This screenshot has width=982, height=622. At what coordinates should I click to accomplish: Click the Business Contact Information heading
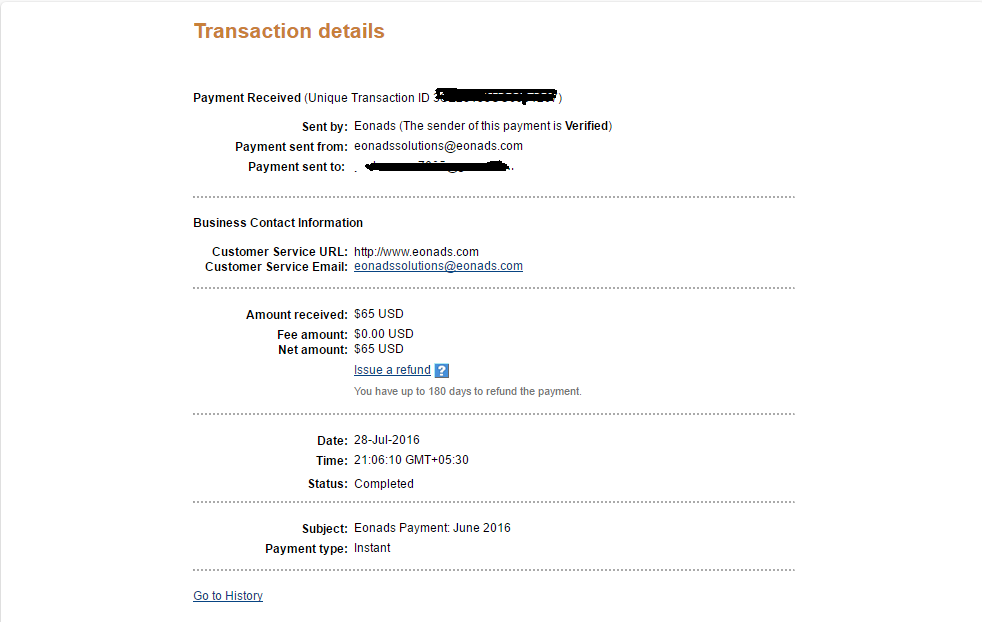pyautogui.click(x=278, y=223)
